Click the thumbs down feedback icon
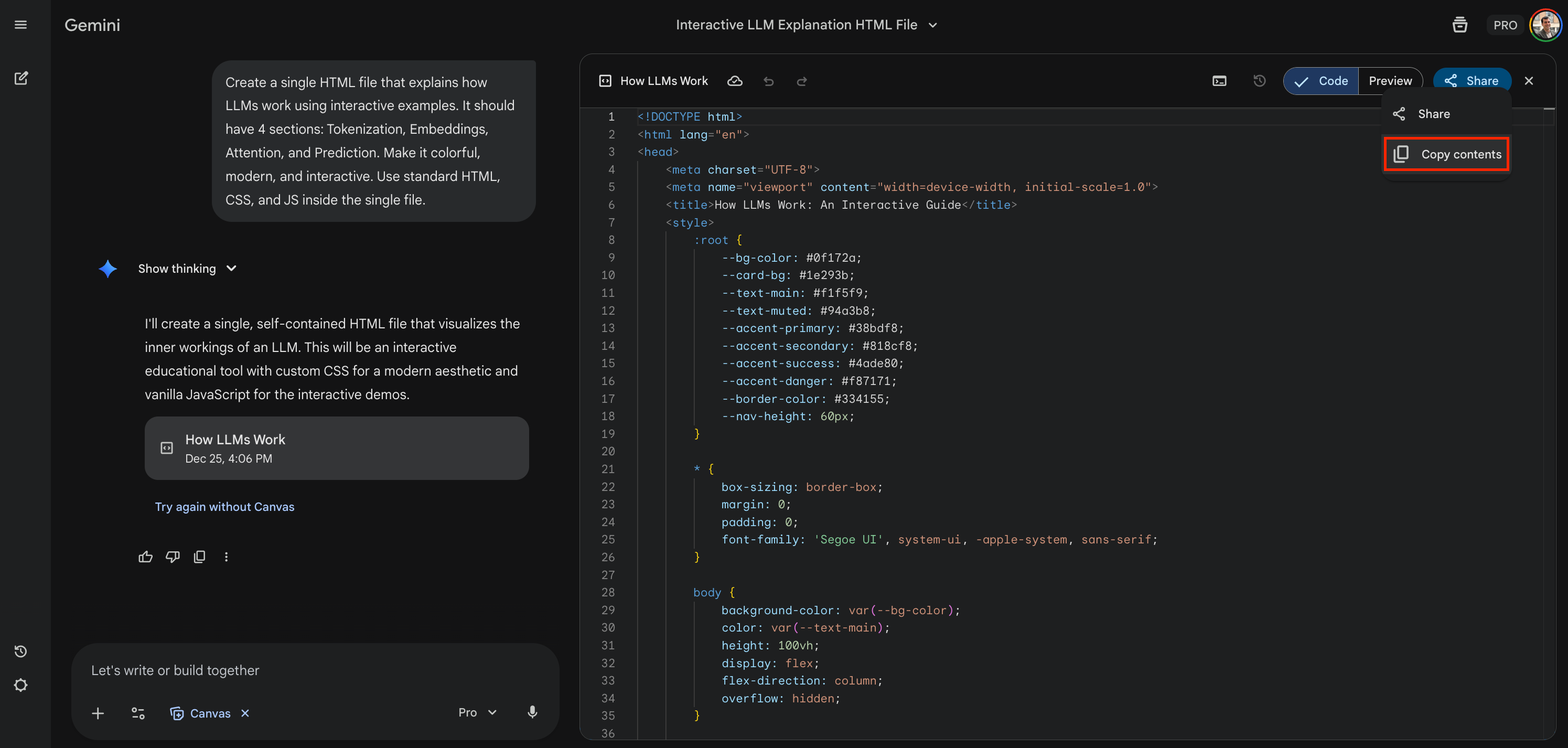The width and height of the screenshot is (1568, 748). 172,557
